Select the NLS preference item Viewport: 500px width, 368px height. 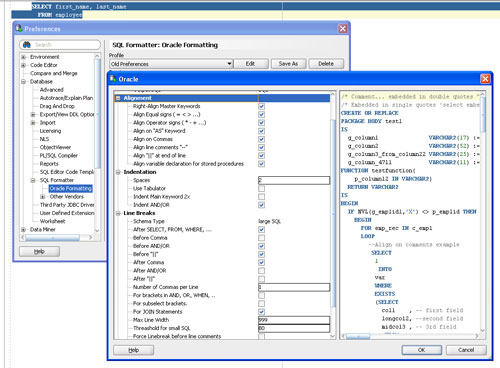point(44,139)
